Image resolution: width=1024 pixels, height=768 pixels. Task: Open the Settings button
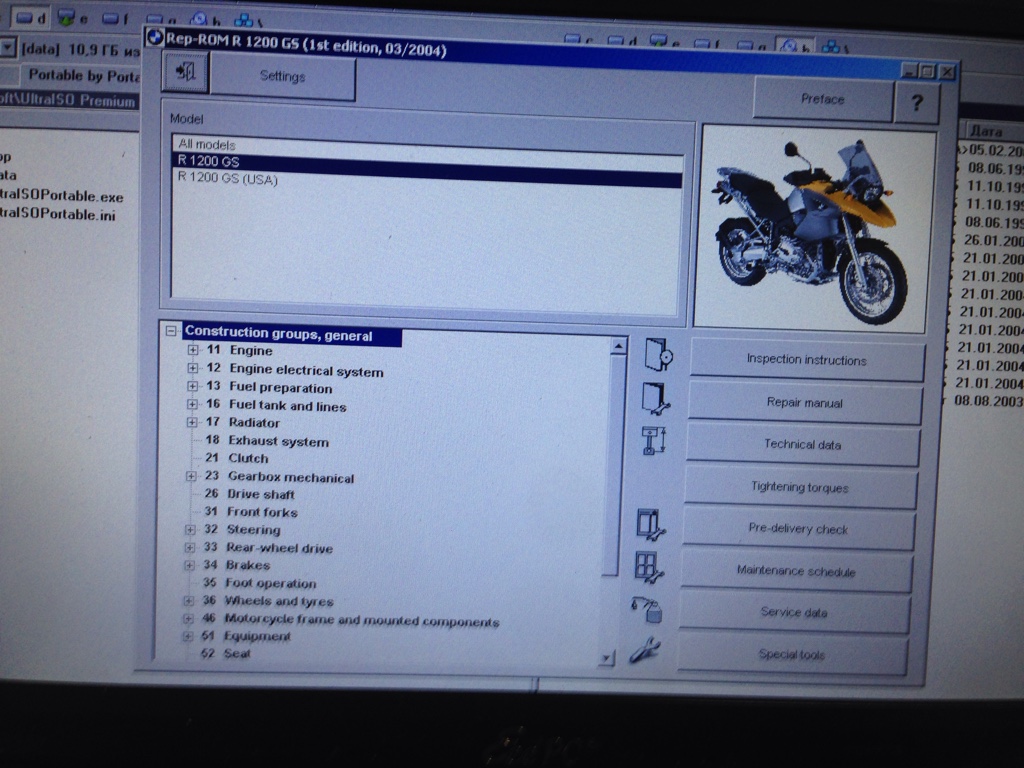coord(283,76)
